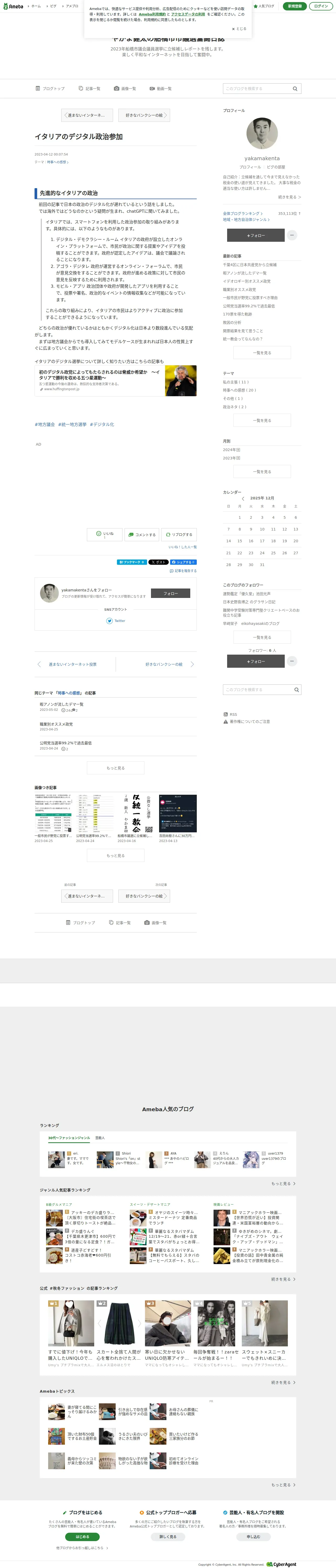The image size is (336, 1568).
Task: Select the 芸能人 ranking tab
Action: pyautogui.click(x=100, y=1138)
